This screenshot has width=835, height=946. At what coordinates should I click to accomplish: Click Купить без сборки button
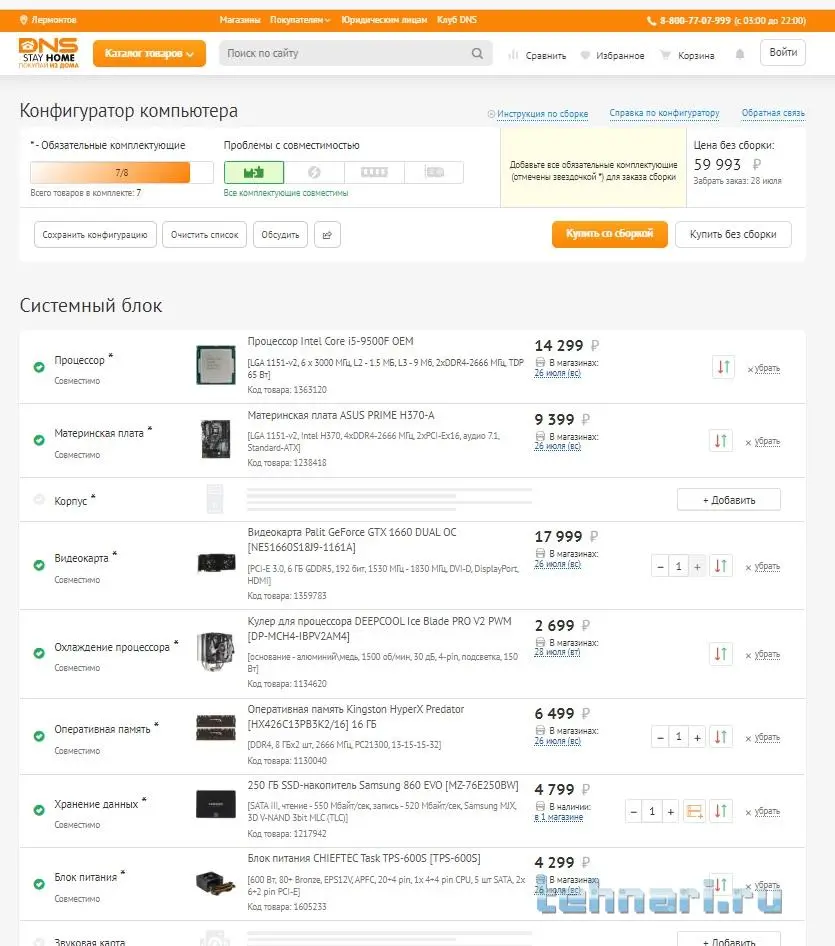pos(733,234)
